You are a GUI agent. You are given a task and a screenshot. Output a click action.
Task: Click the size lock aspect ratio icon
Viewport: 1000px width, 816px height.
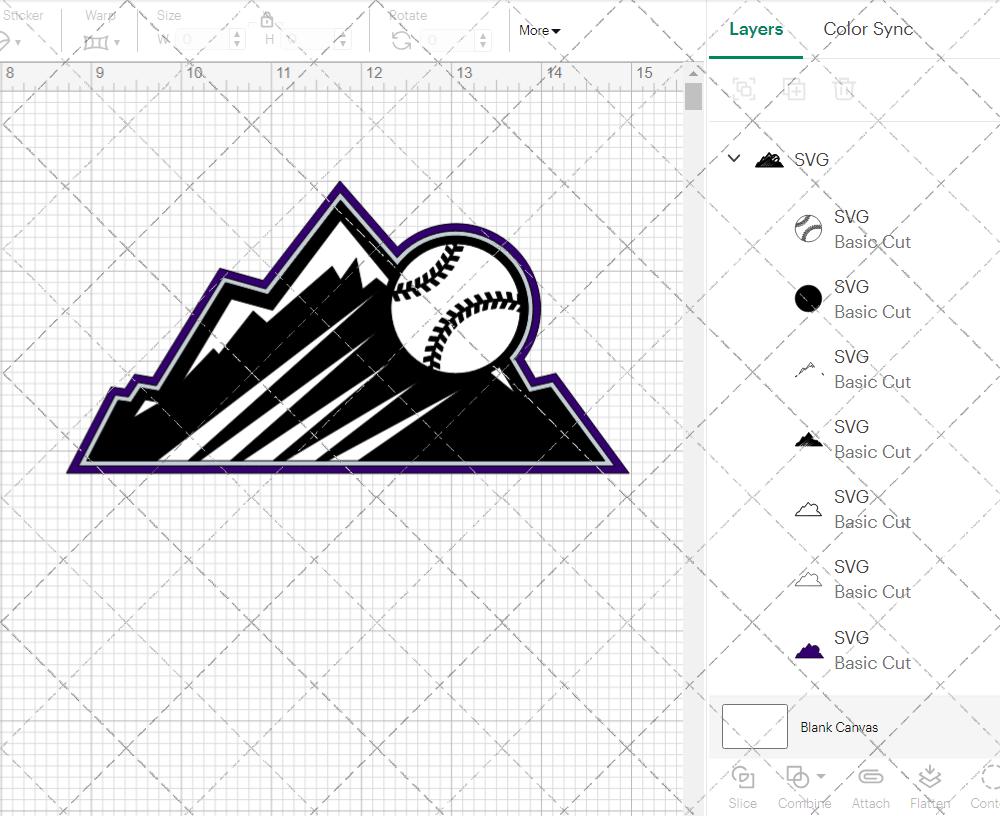pyautogui.click(x=267, y=20)
